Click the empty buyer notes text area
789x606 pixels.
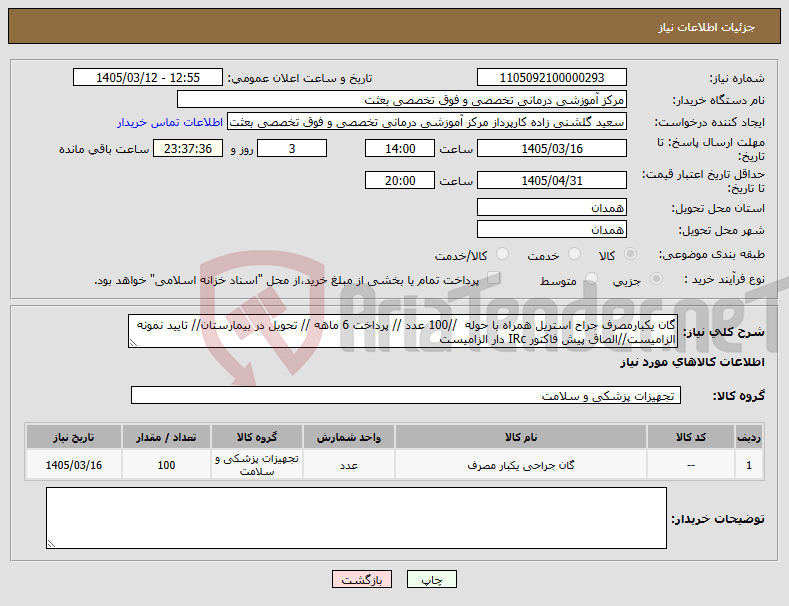point(356,518)
